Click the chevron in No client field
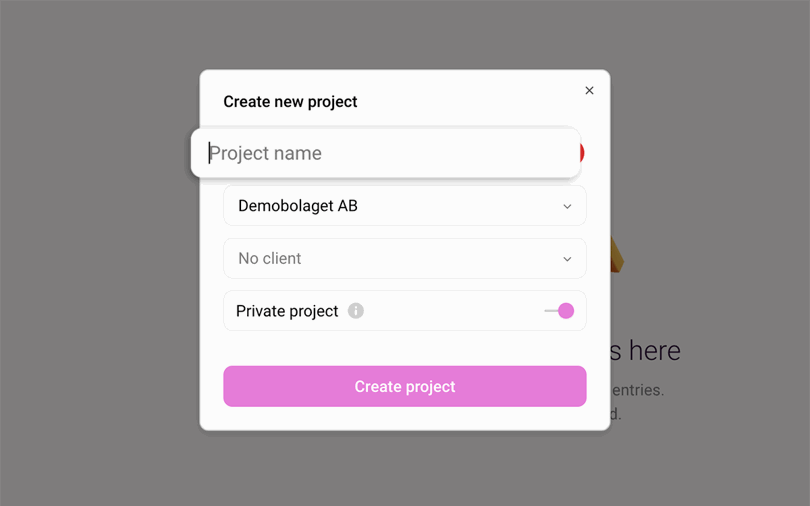 point(567,259)
